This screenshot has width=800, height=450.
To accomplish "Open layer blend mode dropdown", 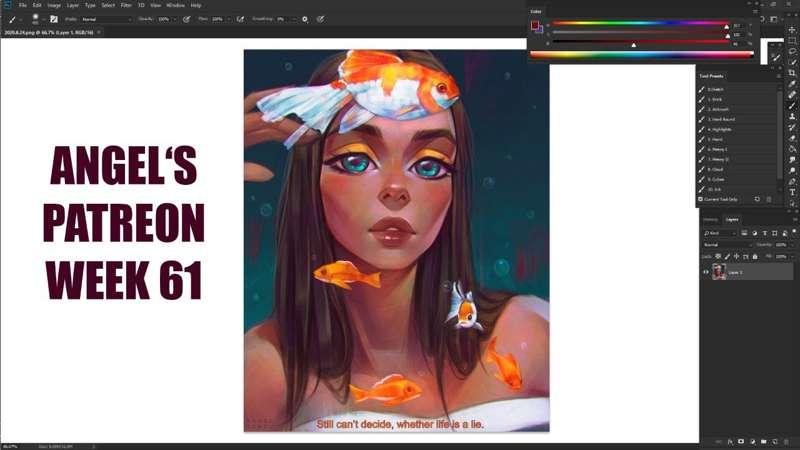I will click(728, 245).
